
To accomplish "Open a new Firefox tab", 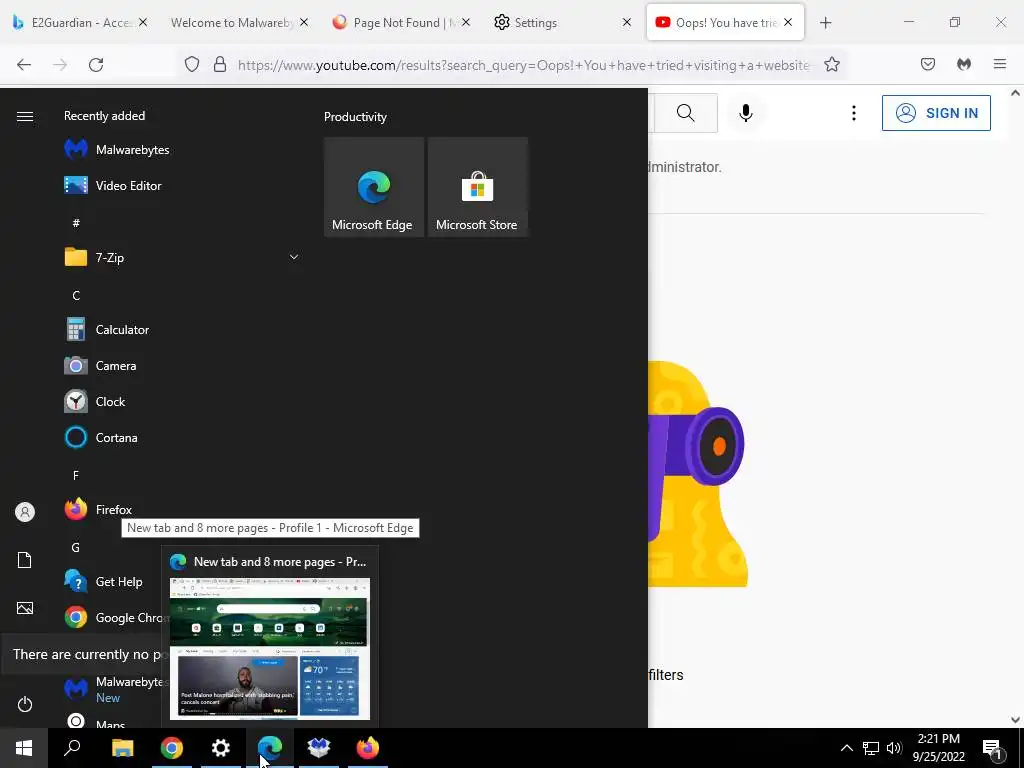I will click(x=825, y=23).
